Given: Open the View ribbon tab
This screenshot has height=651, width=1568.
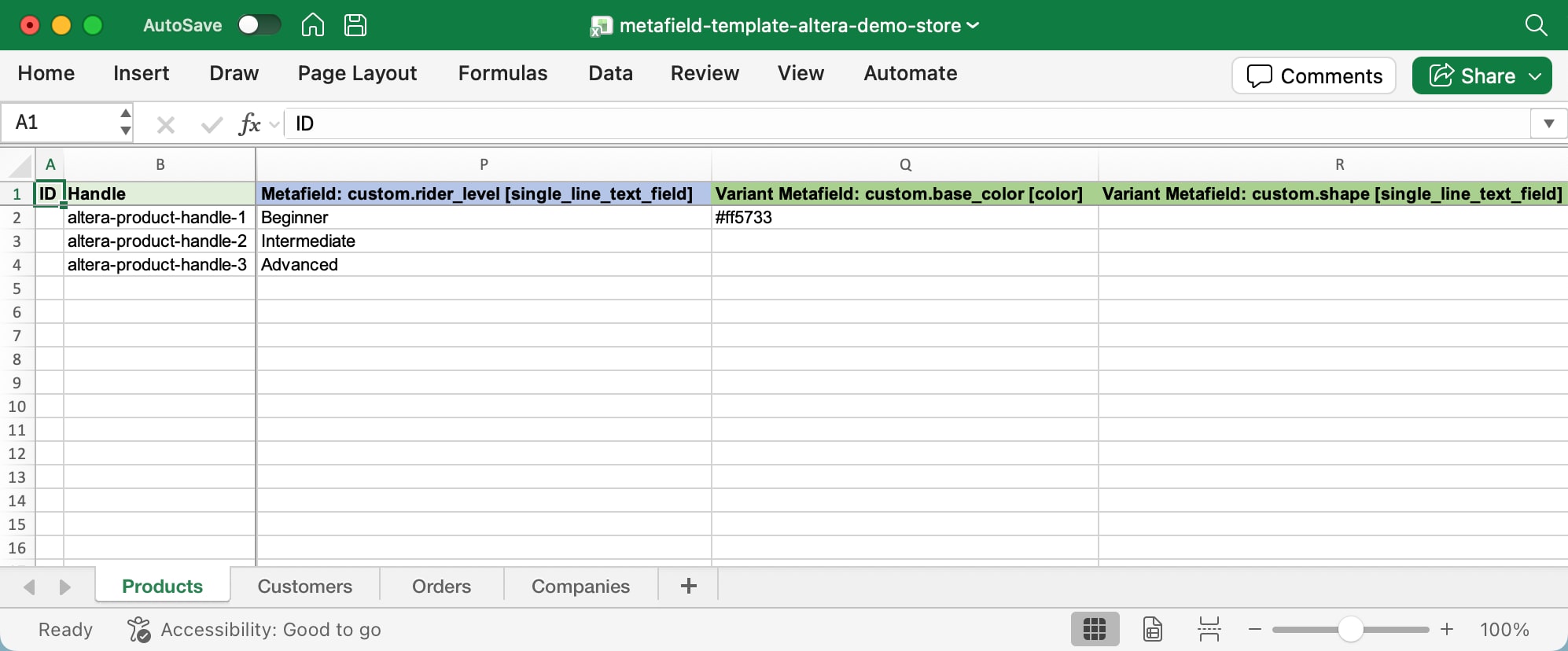Looking at the screenshot, I should 801,73.
